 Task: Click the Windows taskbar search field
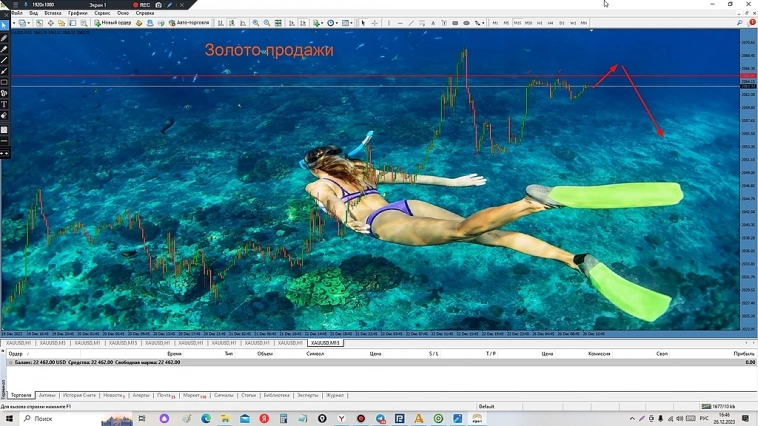[45, 419]
